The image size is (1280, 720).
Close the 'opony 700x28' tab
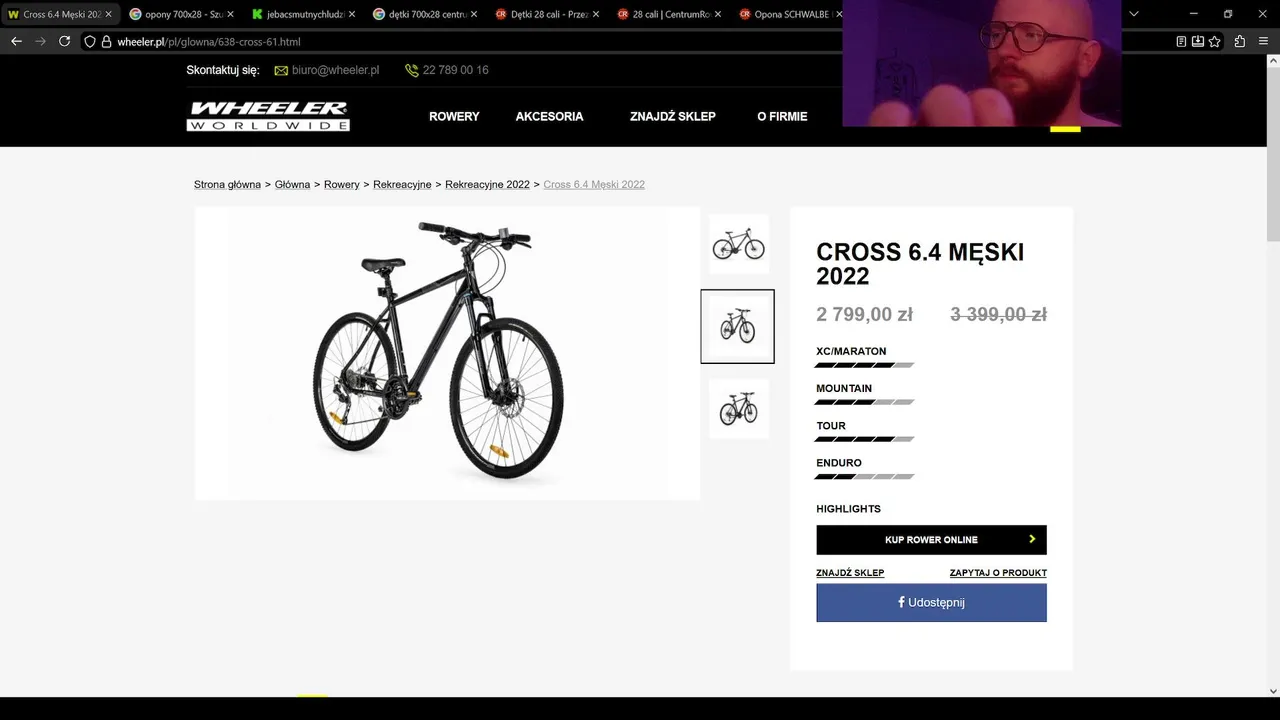pos(230,14)
